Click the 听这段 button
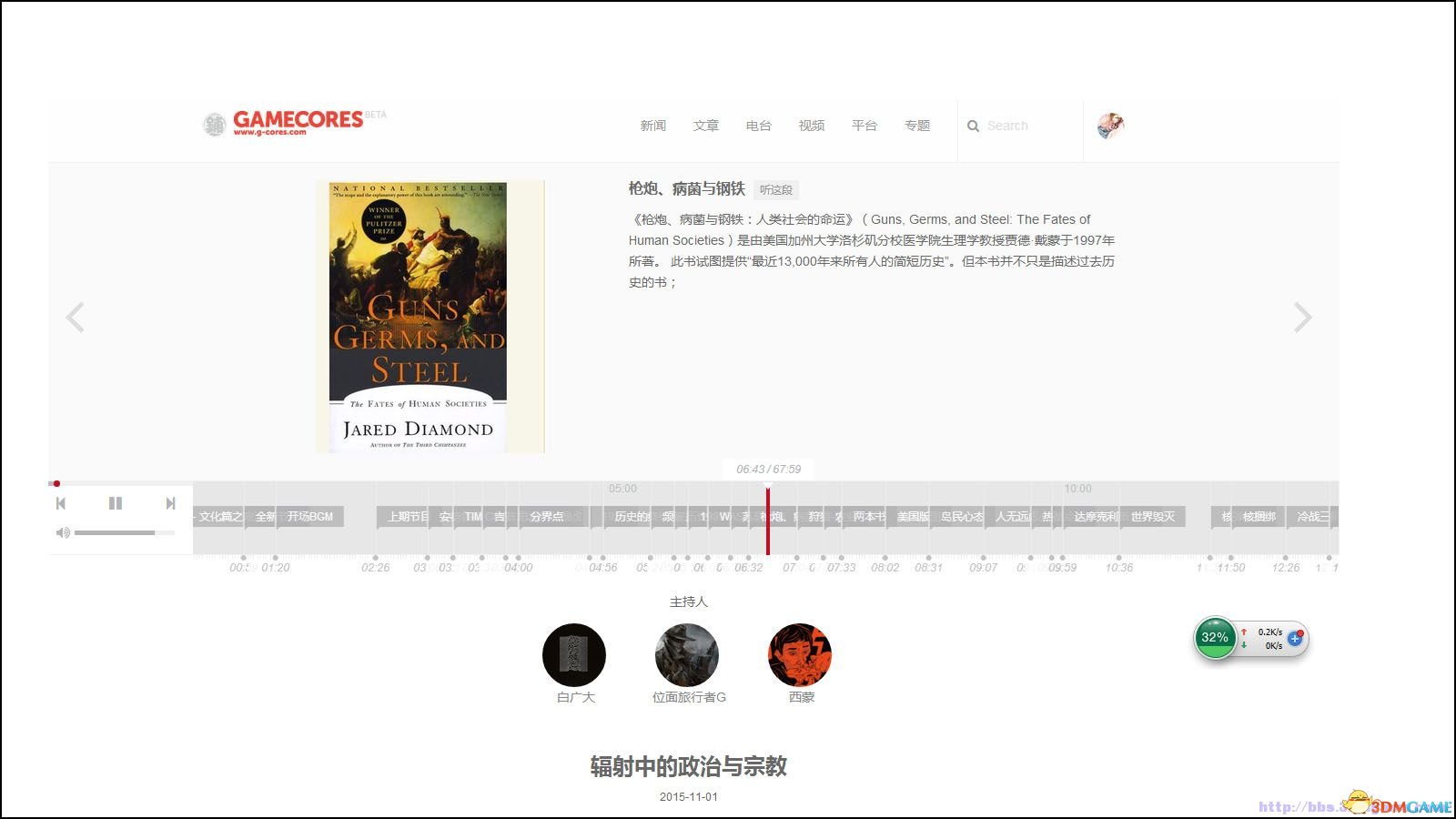Viewport: 1456px width, 819px height. [776, 190]
